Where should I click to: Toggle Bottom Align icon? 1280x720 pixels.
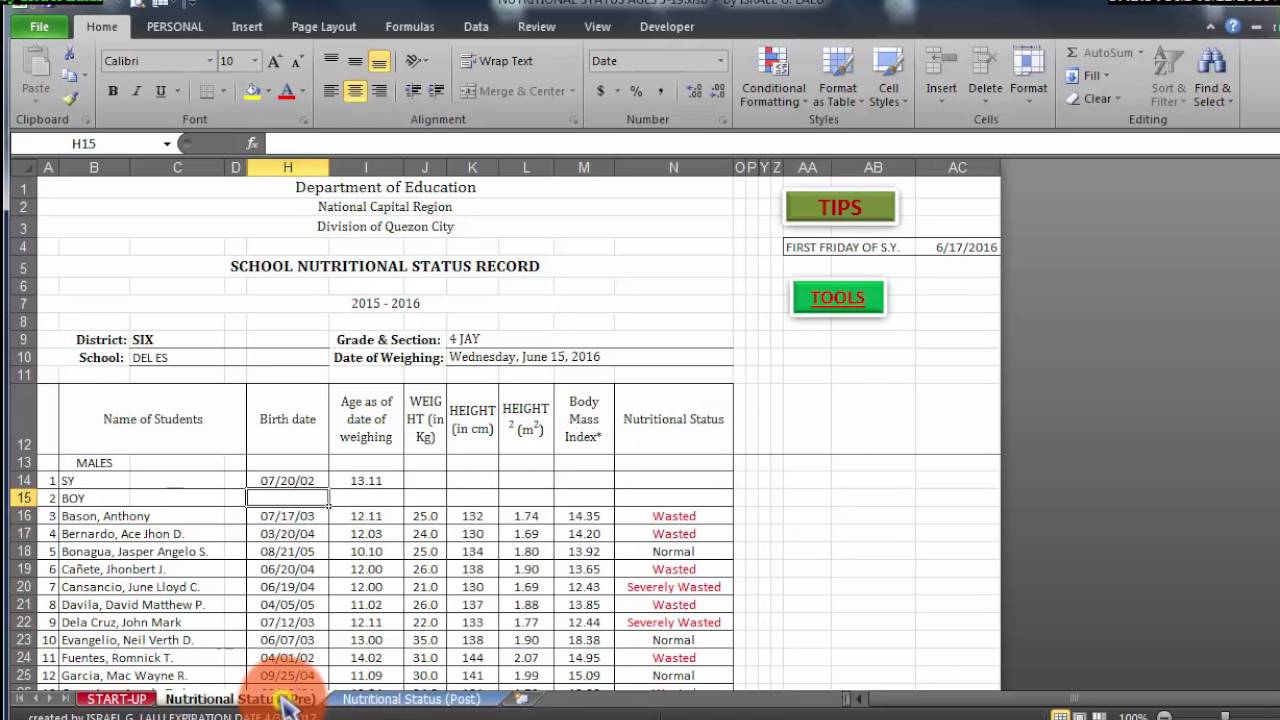[x=379, y=61]
